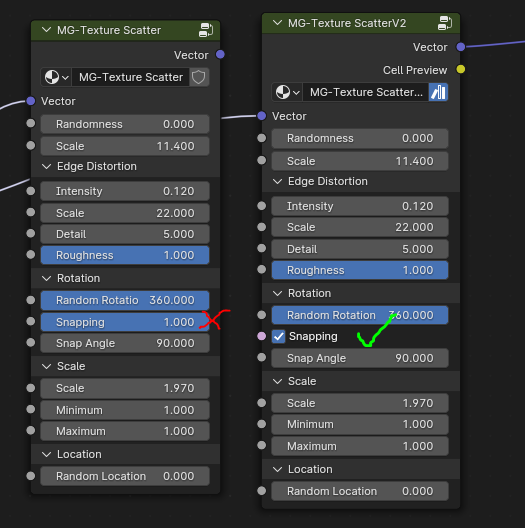The height and width of the screenshot is (528, 525).
Task: Click asset library icon on MG-Texture ScatterV2
Action: coord(438,92)
